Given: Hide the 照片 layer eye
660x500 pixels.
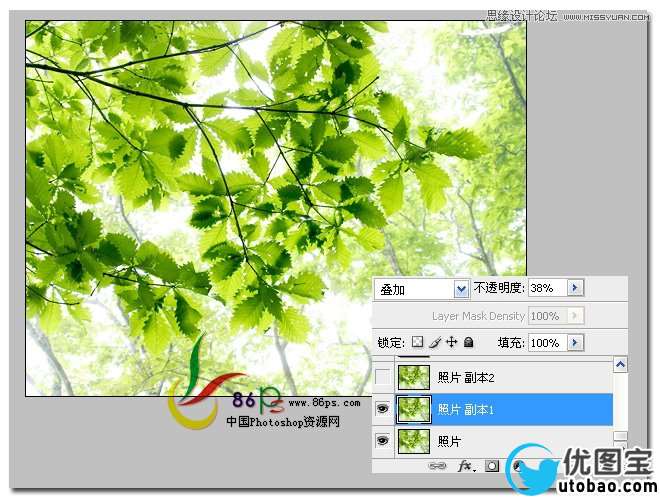Looking at the screenshot, I should coord(382,440).
